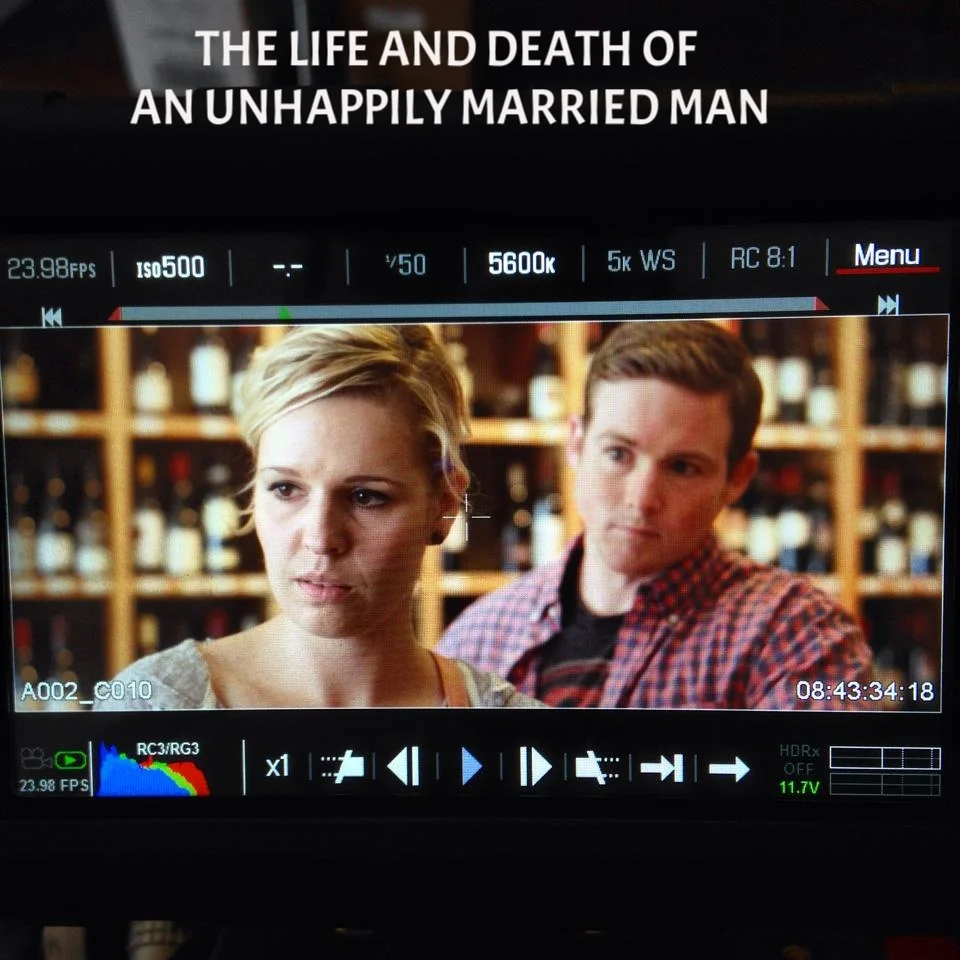Image resolution: width=960 pixels, height=960 pixels.
Task: Skip to next clip with forward icon
Action: click(x=888, y=304)
